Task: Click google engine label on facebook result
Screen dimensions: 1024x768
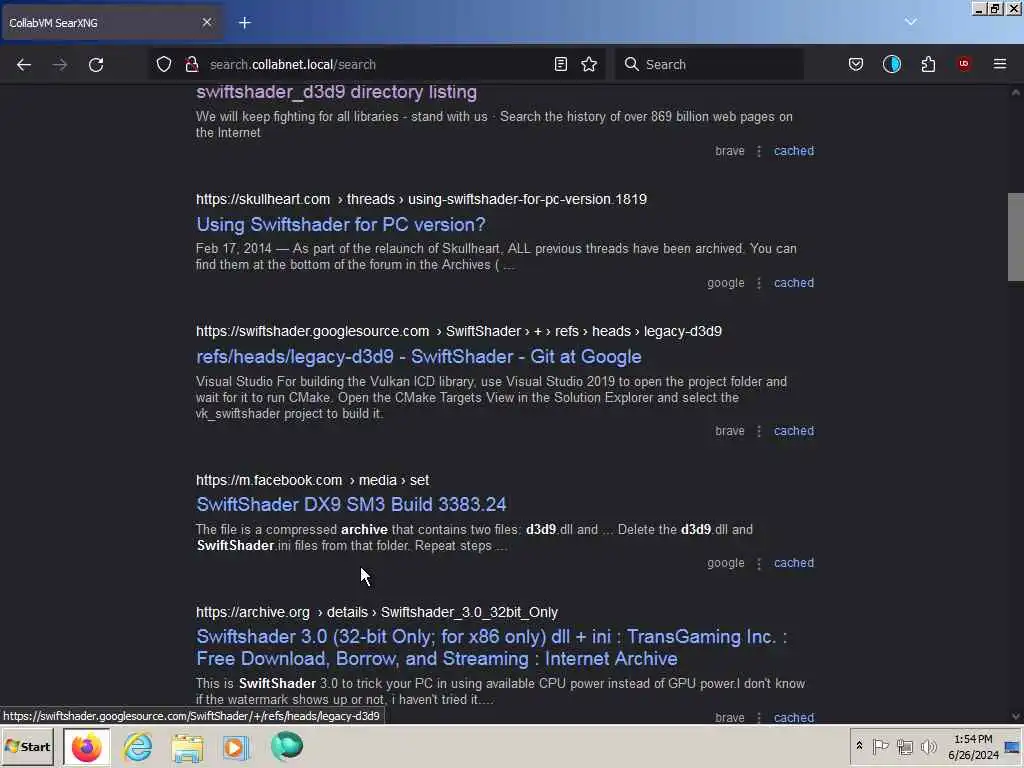Action: click(x=726, y=563)
